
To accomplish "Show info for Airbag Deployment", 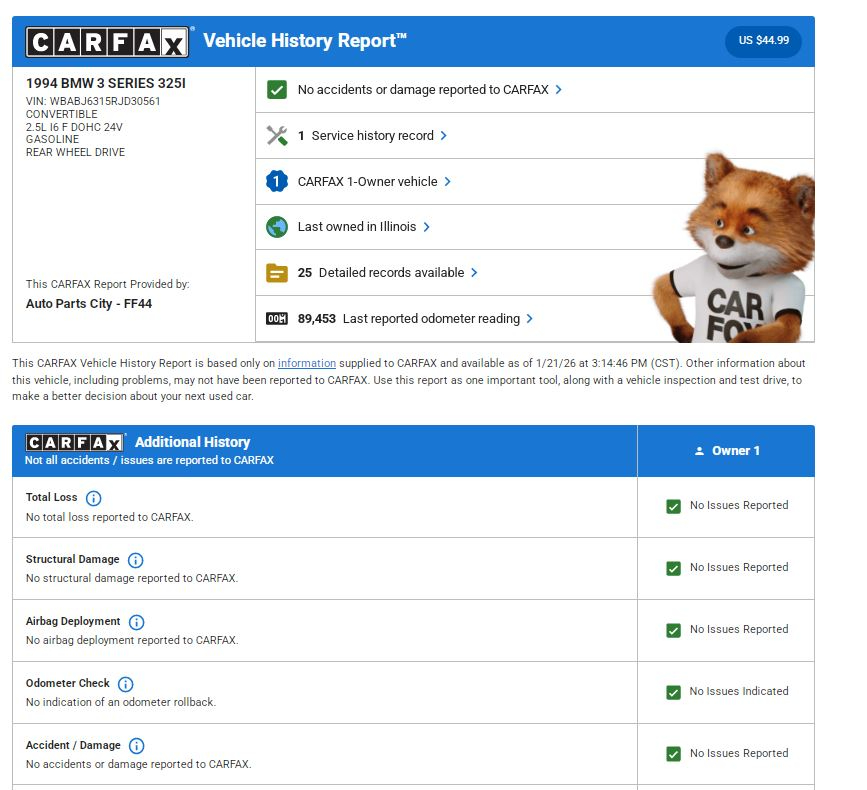I will point(137,622).
